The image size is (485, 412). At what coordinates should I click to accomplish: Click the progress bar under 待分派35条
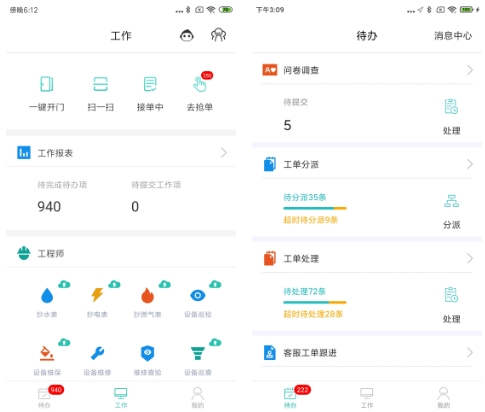point(315,208)
